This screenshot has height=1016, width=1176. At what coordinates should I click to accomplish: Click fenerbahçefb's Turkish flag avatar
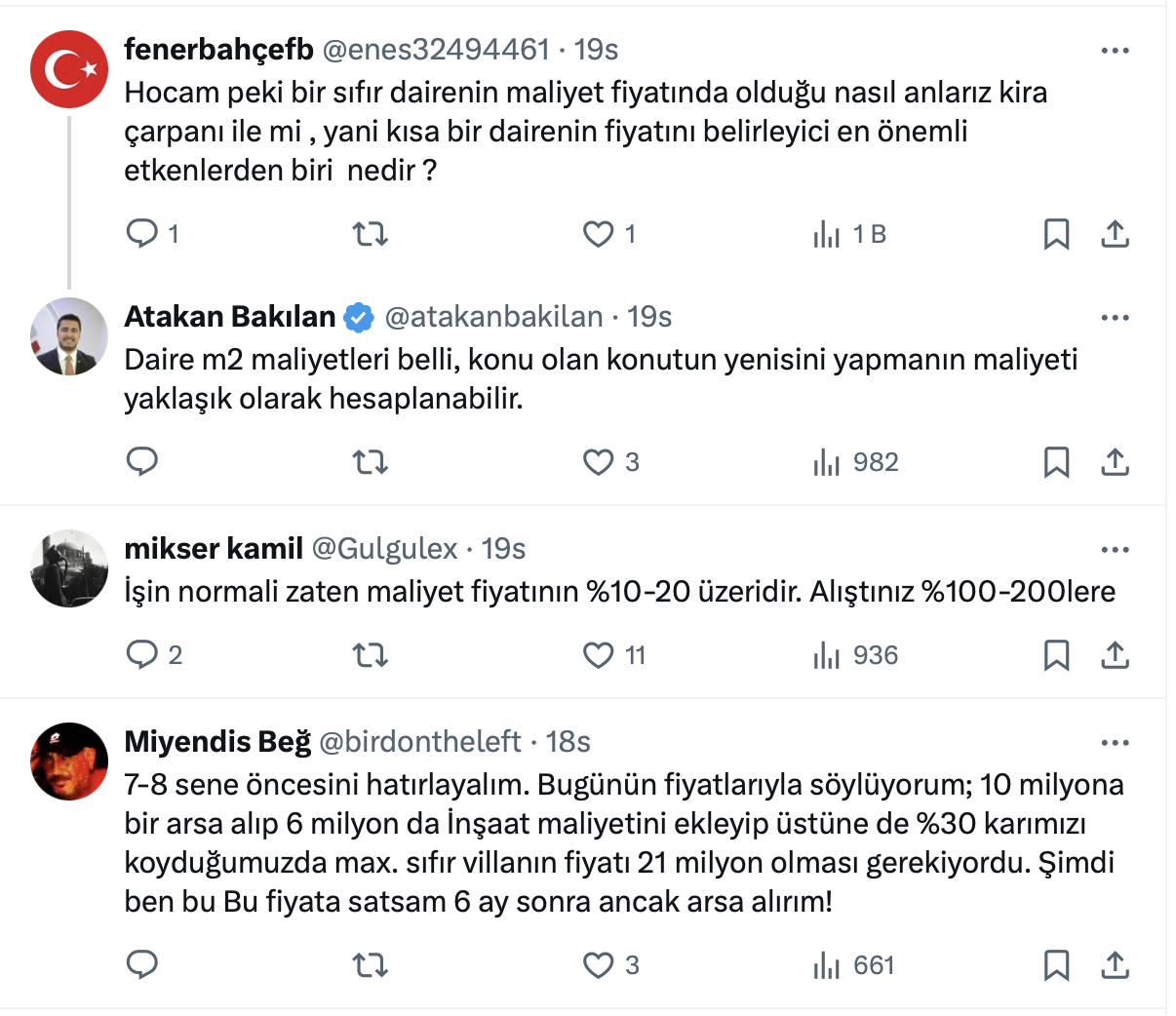click(x=68, y=69)
